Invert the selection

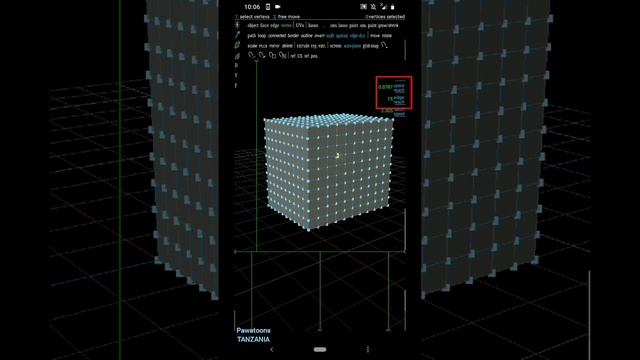click(x=320, y=36)
